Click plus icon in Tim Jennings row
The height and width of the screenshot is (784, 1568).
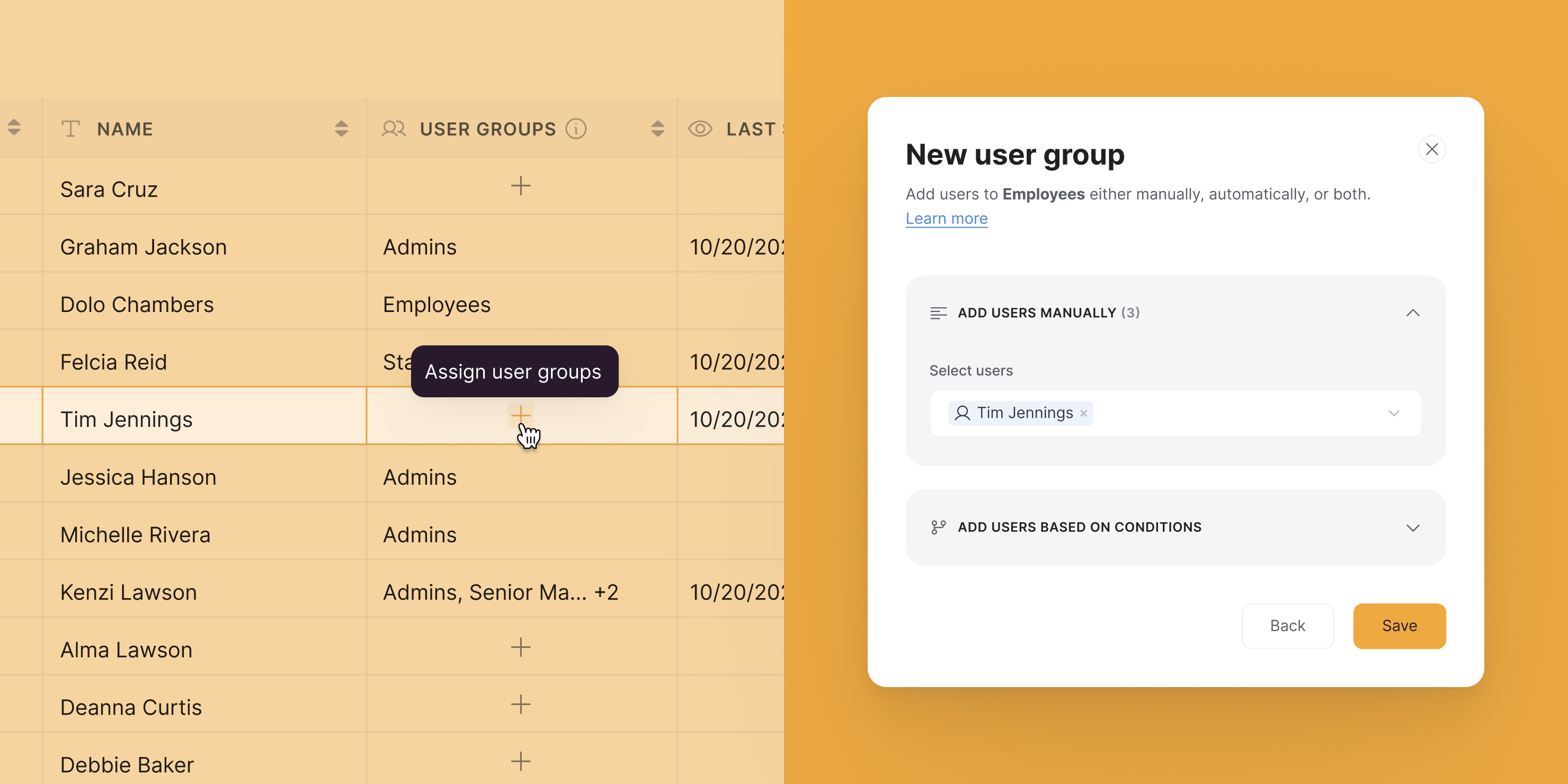tap(520, 415)
